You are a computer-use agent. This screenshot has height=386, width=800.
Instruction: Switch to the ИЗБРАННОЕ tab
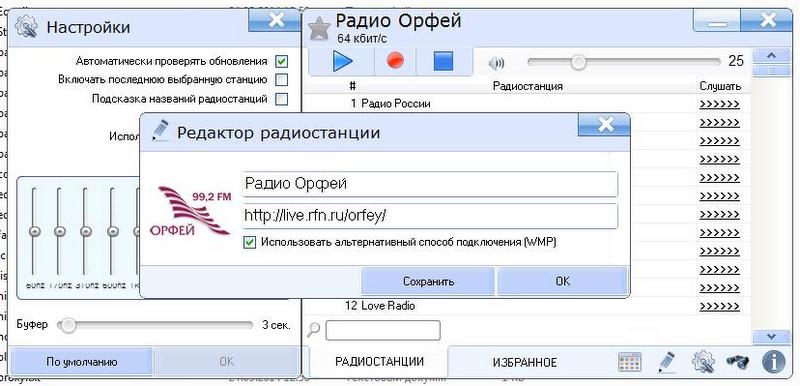[x=524, y=363]
